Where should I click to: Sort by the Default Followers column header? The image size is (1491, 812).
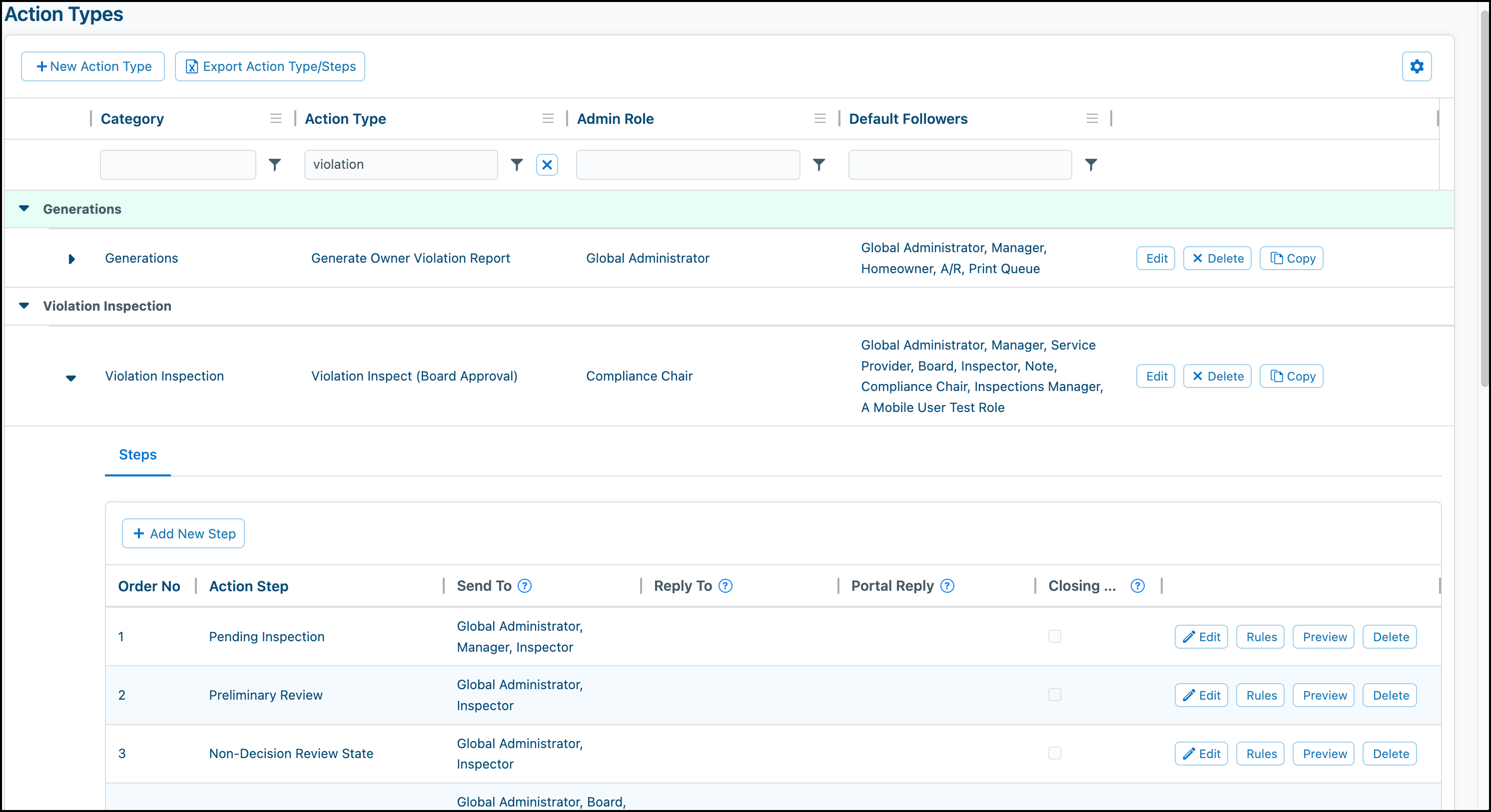tap(908, 118)
